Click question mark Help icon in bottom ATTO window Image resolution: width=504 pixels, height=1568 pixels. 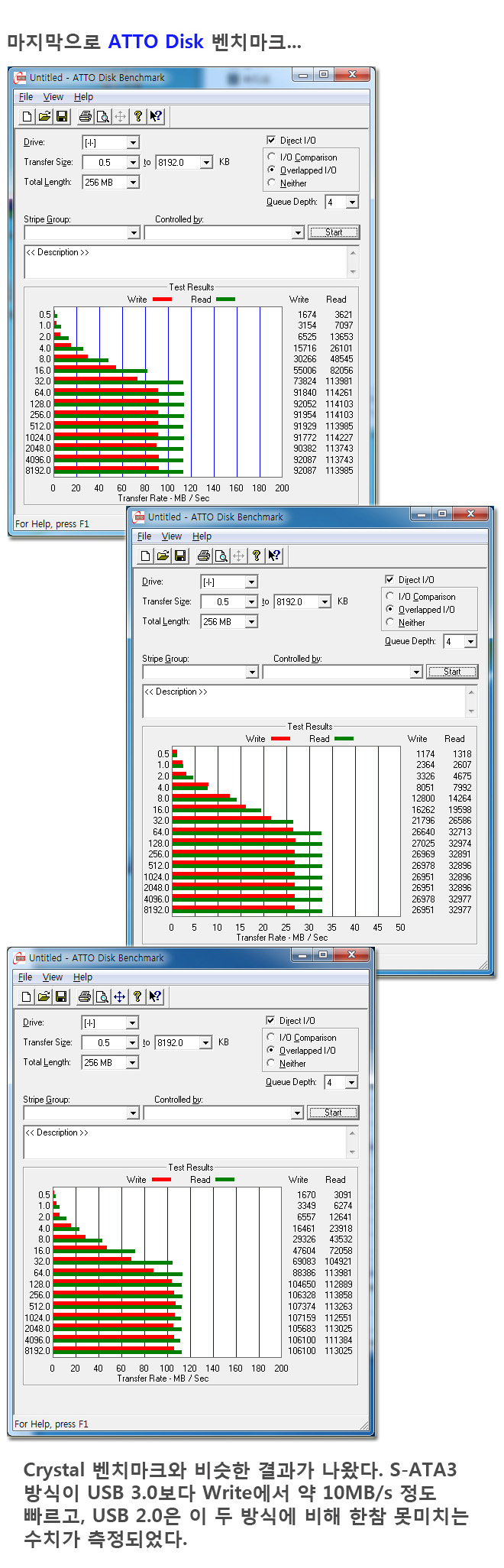[137, 996]
